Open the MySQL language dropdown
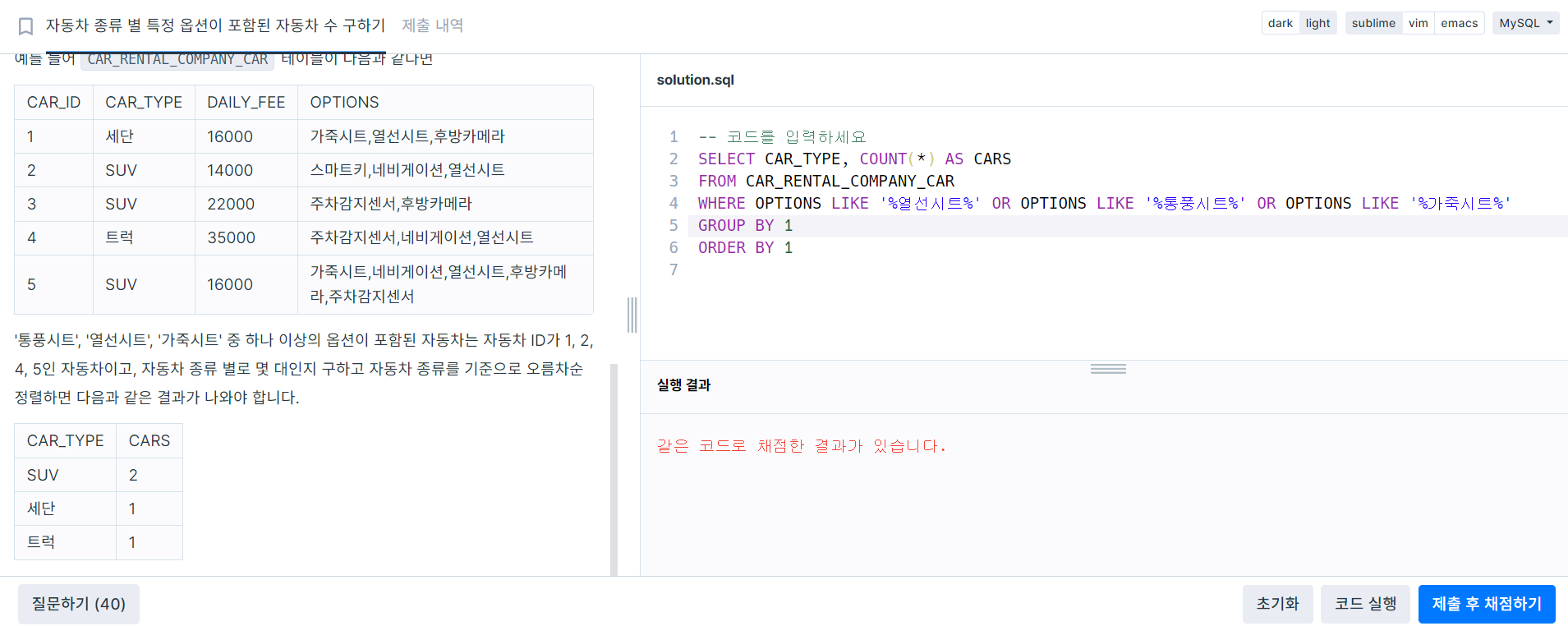 pos(1525,23)
